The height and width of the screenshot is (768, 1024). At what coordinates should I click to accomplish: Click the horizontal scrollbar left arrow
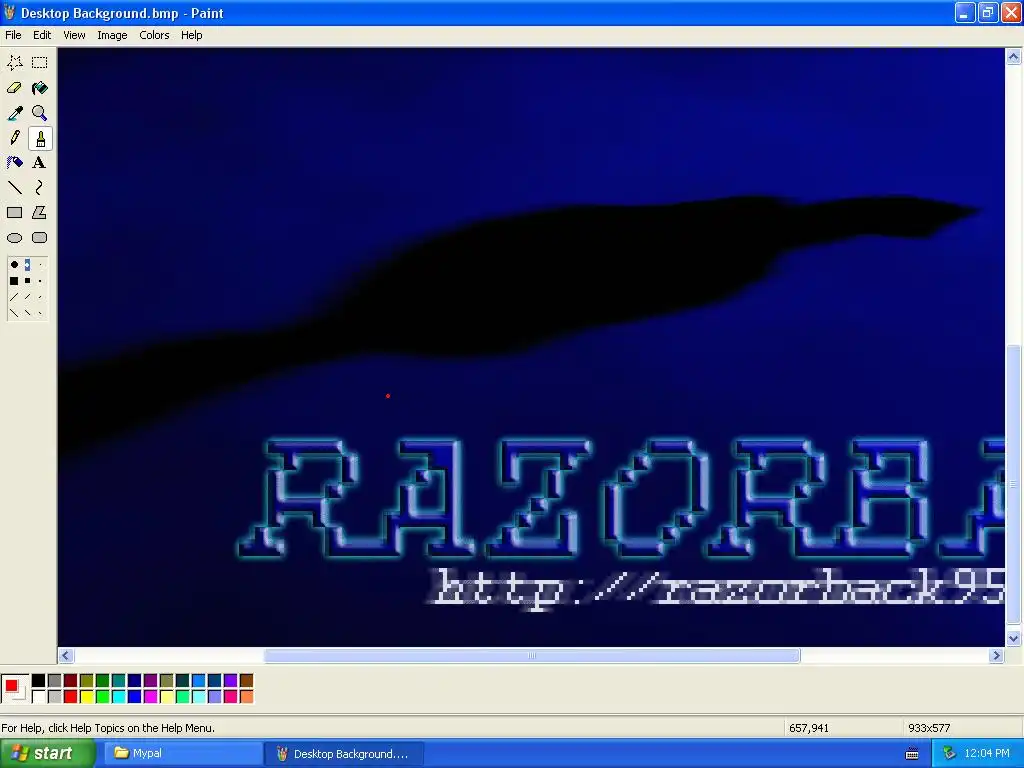[65, 656]
